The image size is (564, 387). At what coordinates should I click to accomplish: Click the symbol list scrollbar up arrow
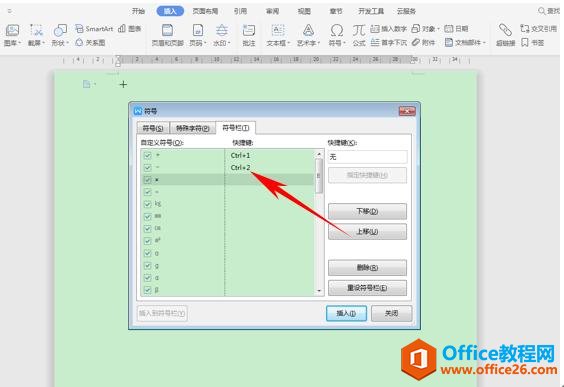pos(319,154)
